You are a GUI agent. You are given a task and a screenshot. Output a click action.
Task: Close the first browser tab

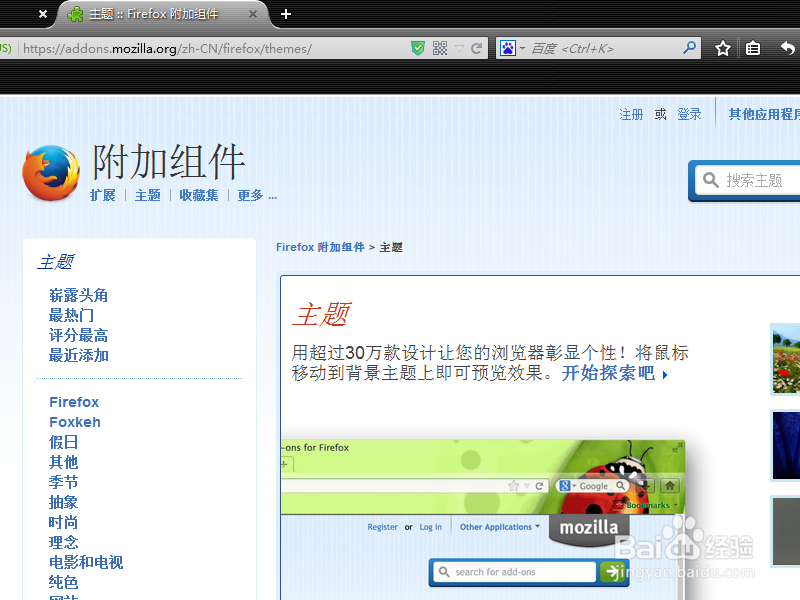(43, 14)
